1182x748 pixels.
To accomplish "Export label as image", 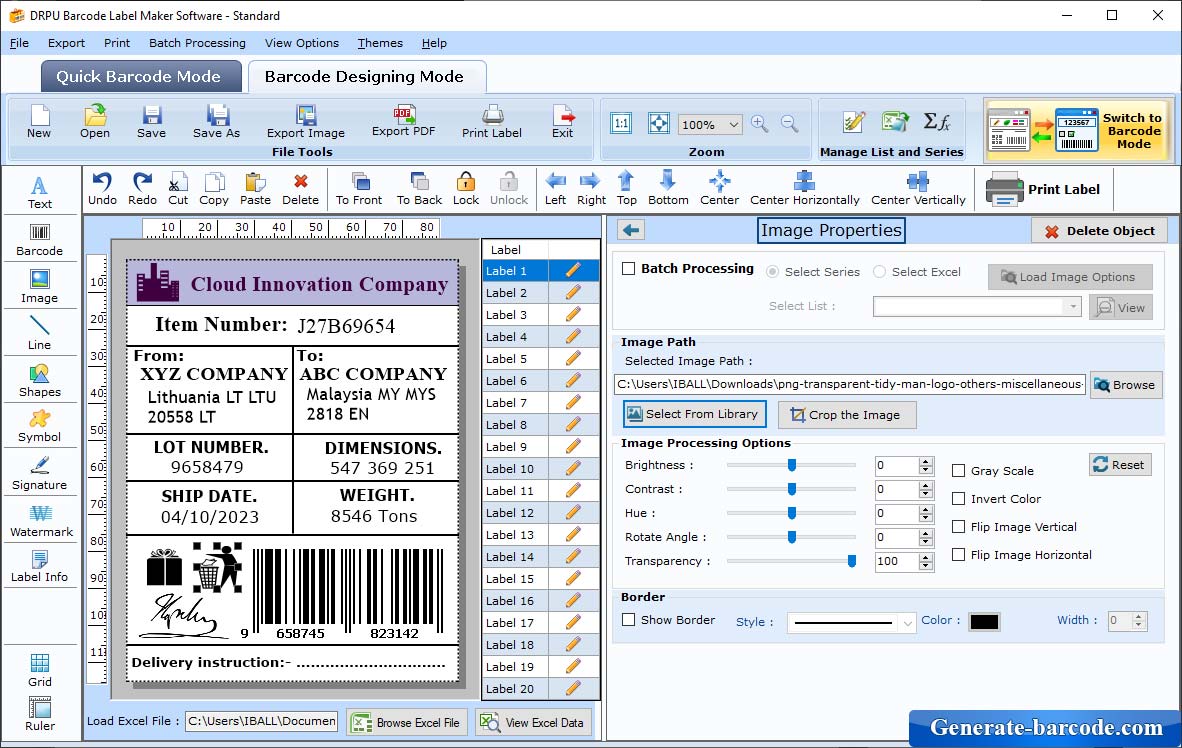I will point(305,122).
